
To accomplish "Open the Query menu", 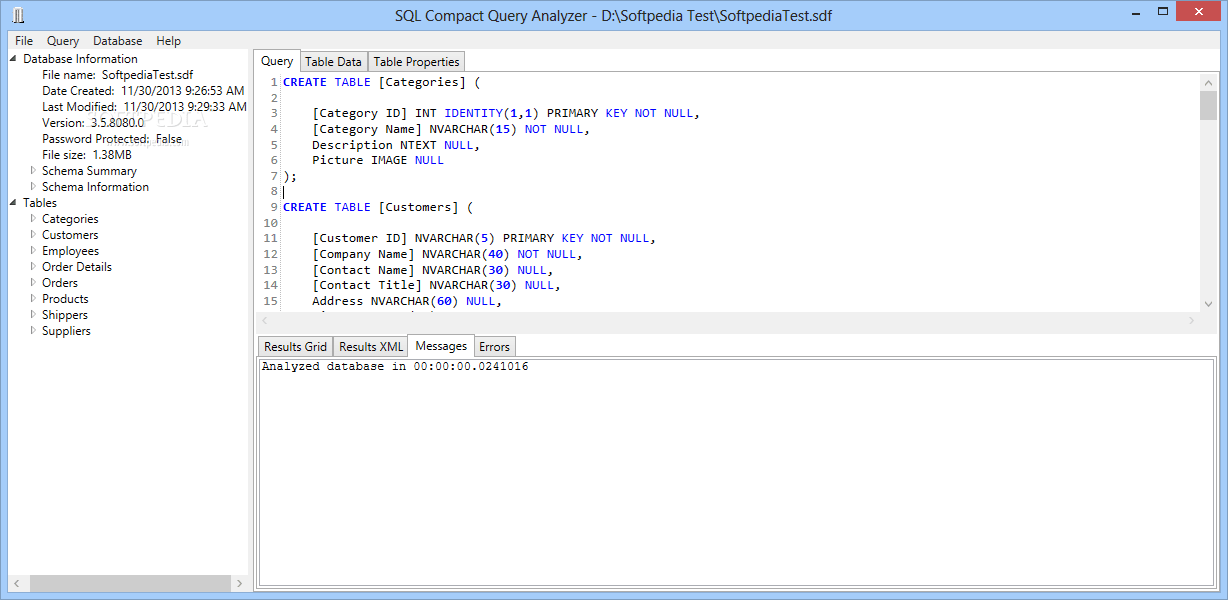I will [63, 41].
